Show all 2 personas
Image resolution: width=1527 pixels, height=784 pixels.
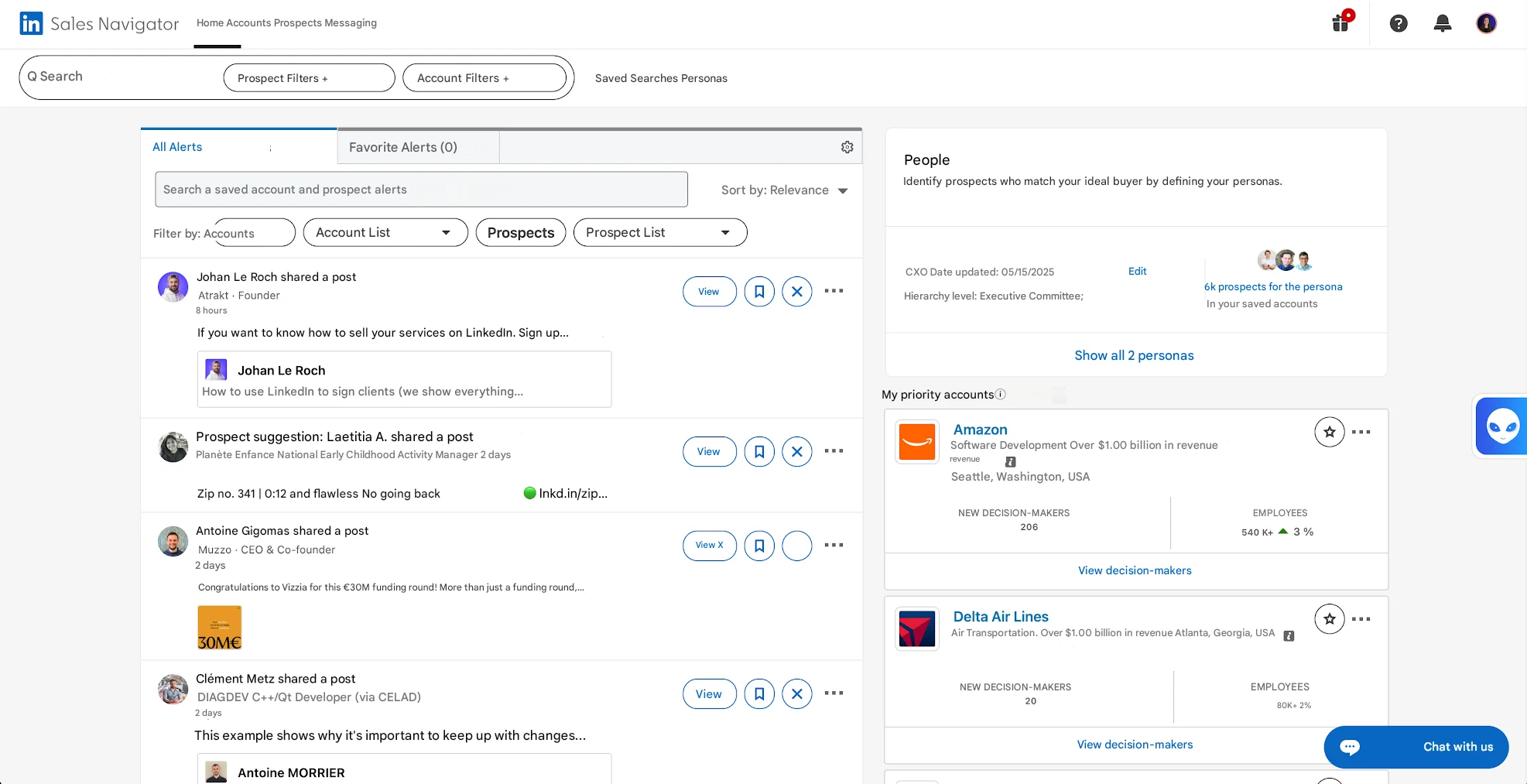click(x=1134, y=356)
